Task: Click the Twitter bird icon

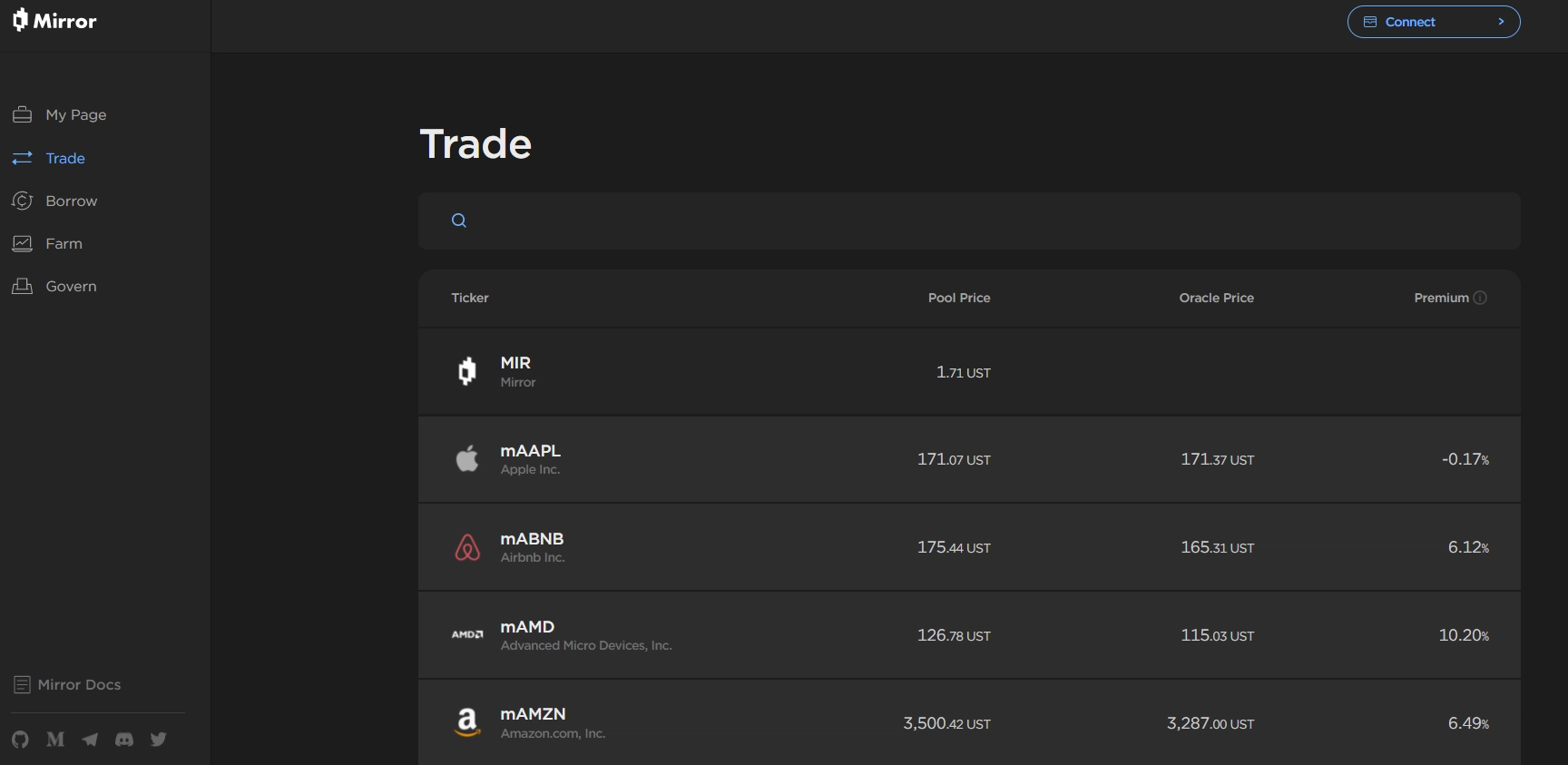Action: 159,740
